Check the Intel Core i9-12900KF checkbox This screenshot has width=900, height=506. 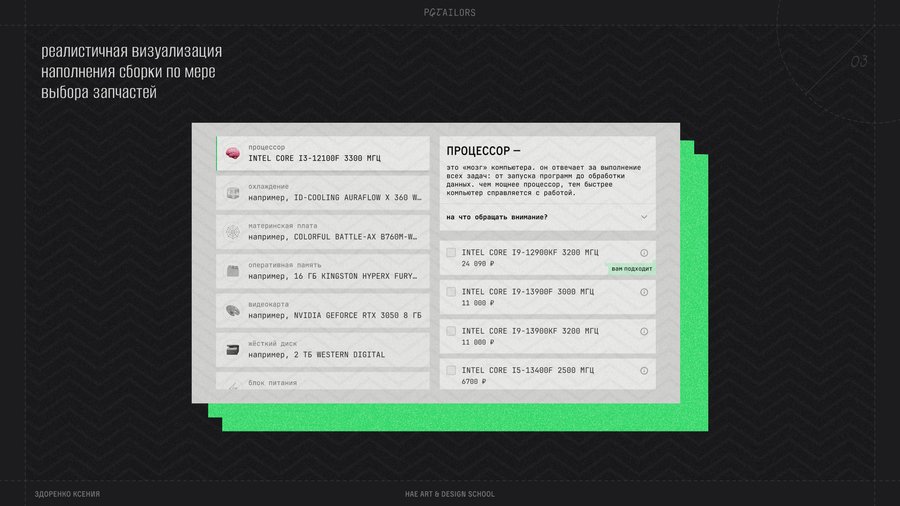coord(451,252)
